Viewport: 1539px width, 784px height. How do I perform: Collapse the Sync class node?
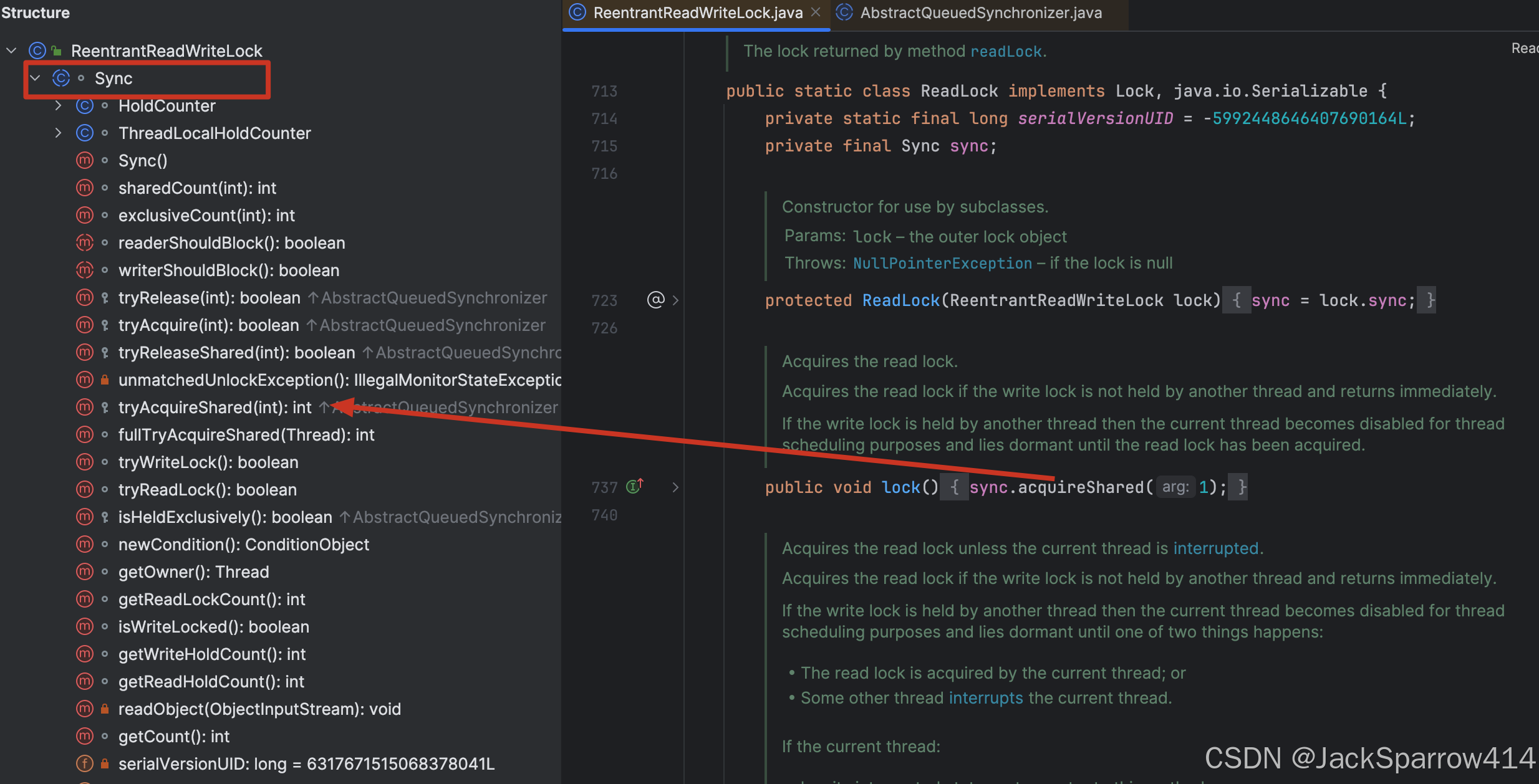coord(35,78)
